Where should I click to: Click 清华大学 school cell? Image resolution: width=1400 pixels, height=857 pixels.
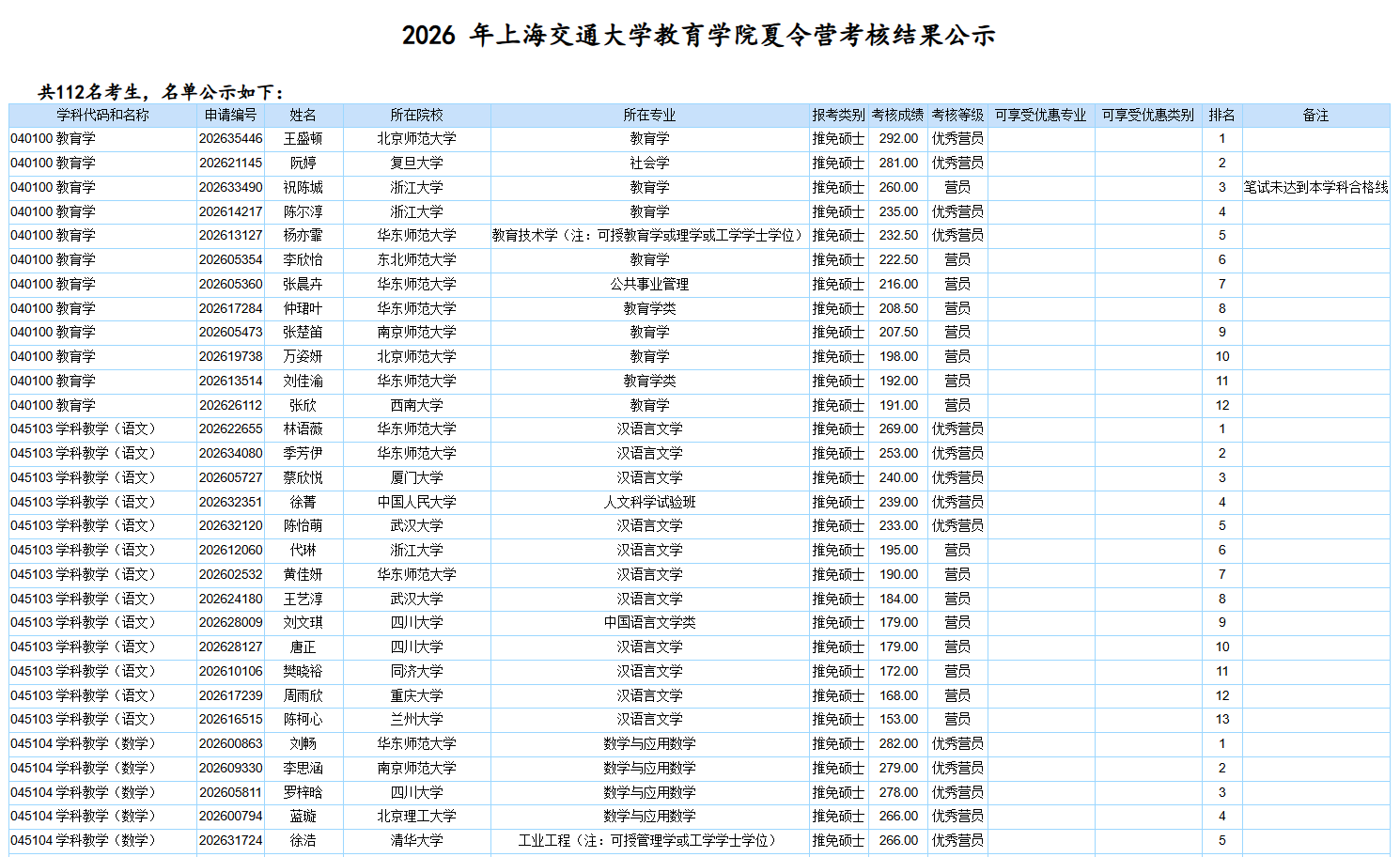pos(416,840)
